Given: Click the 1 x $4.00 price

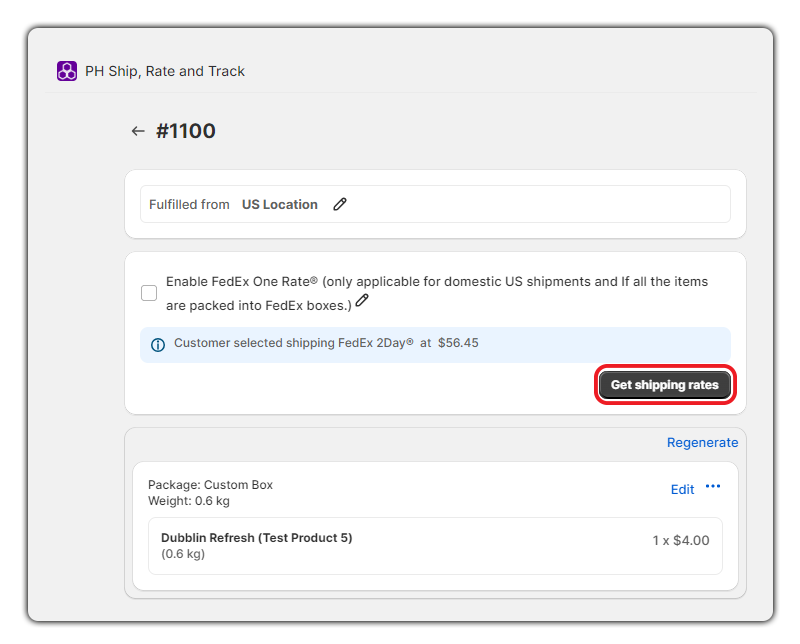Looking at the screenshot, I should [681, 540].
